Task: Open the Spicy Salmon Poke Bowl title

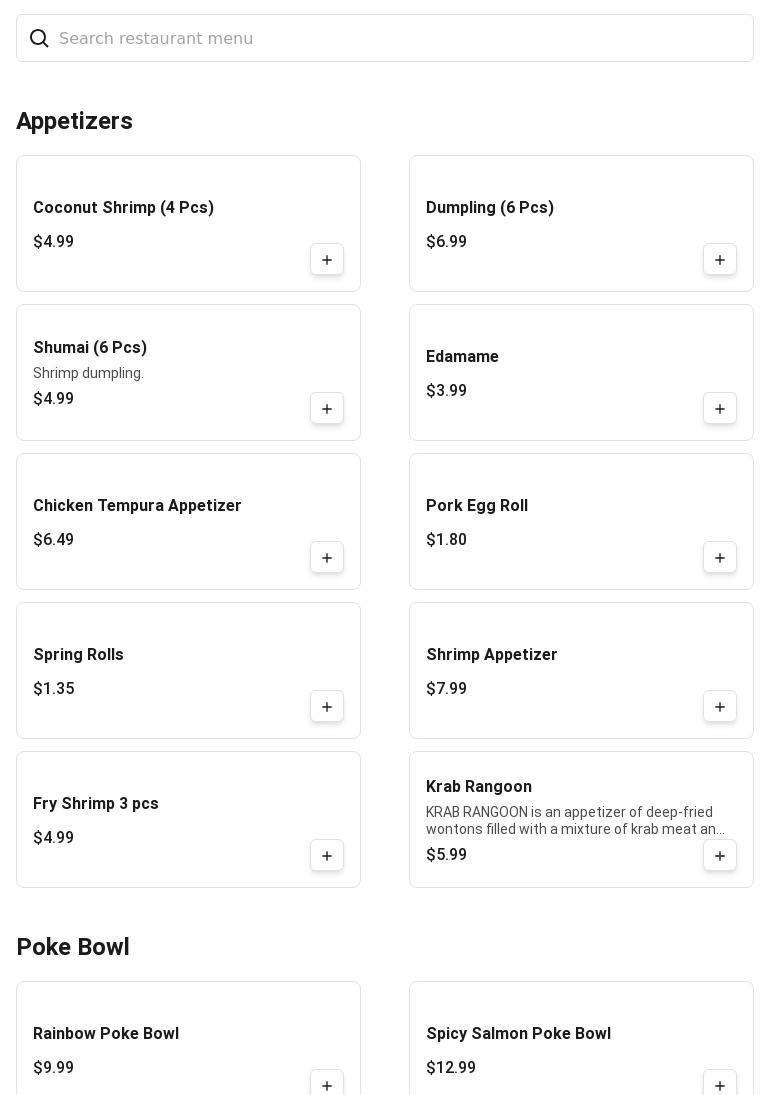Action: (x=518, y=1034)
